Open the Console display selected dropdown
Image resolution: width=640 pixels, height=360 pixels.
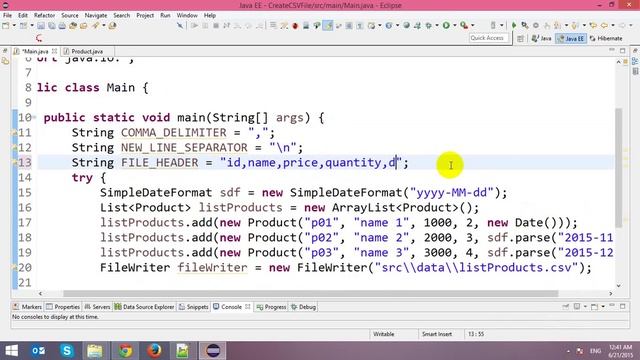click(x=585, y=307)
